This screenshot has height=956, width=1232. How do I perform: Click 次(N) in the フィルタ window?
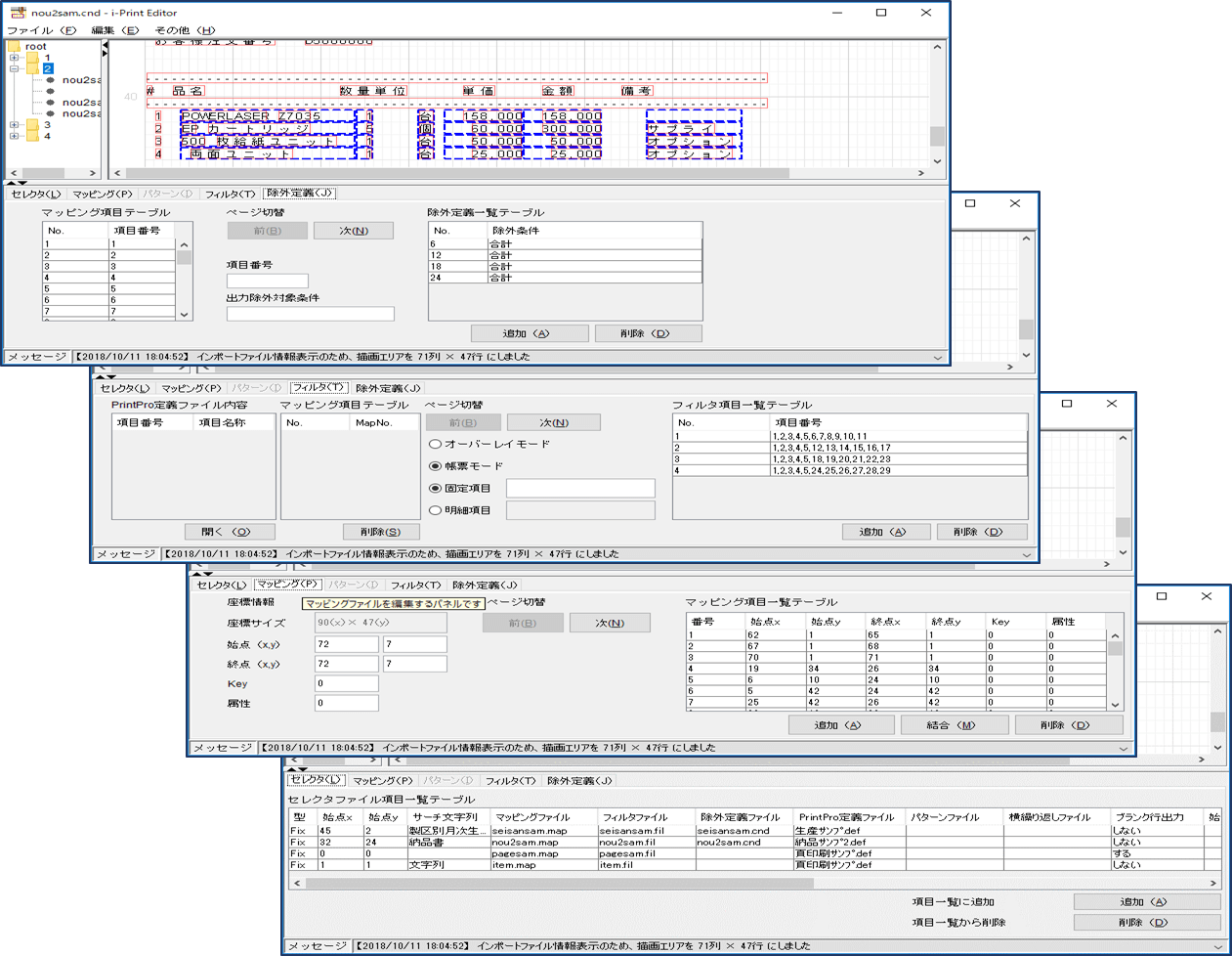[x=554, y=422]
